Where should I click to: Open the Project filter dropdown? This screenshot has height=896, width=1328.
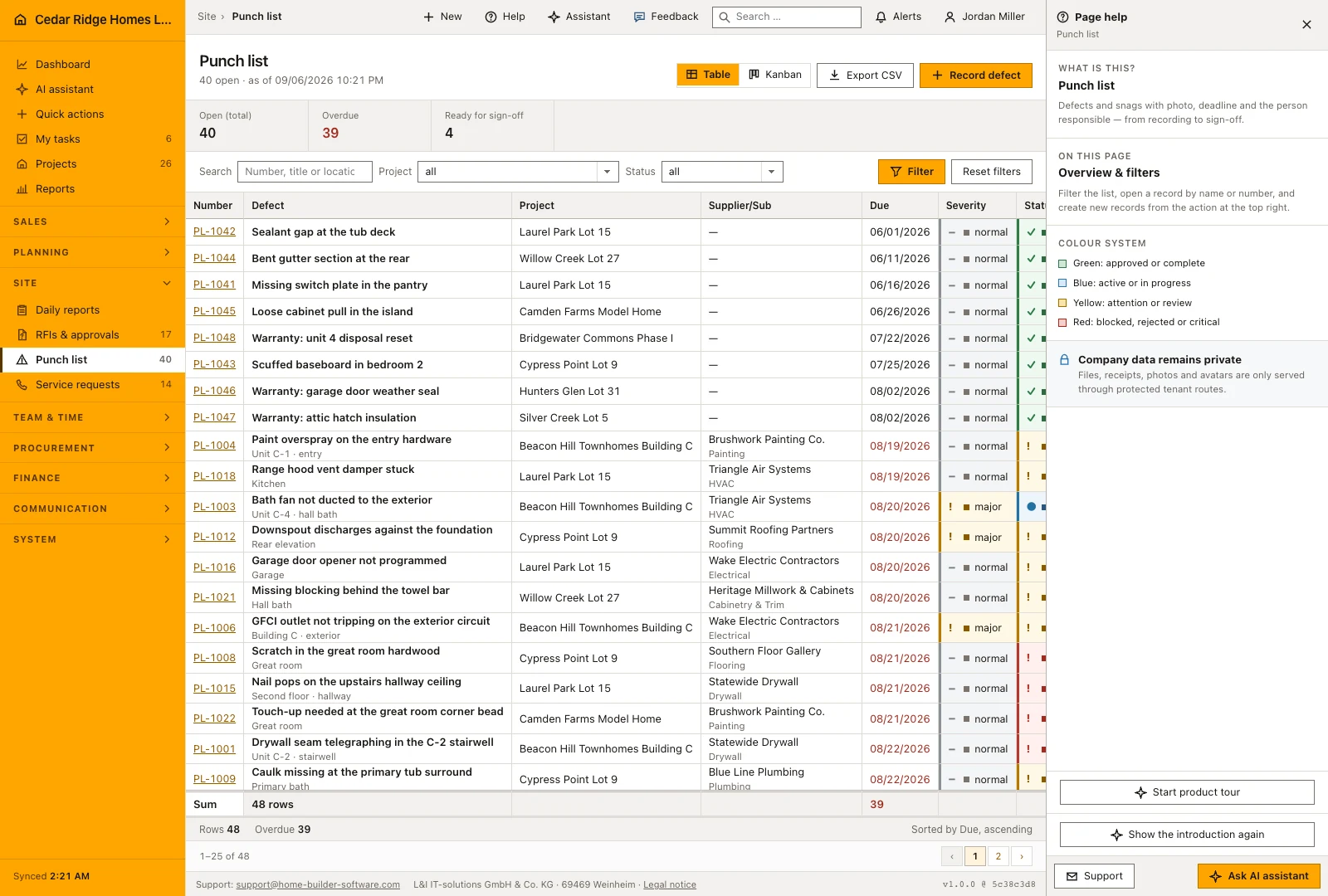click(x=518, y=172)
